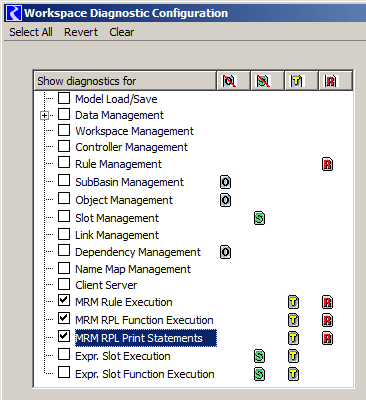Click the Revert menu item
Viewport: 366px width, 400px height.
click(x=81, y=32)
